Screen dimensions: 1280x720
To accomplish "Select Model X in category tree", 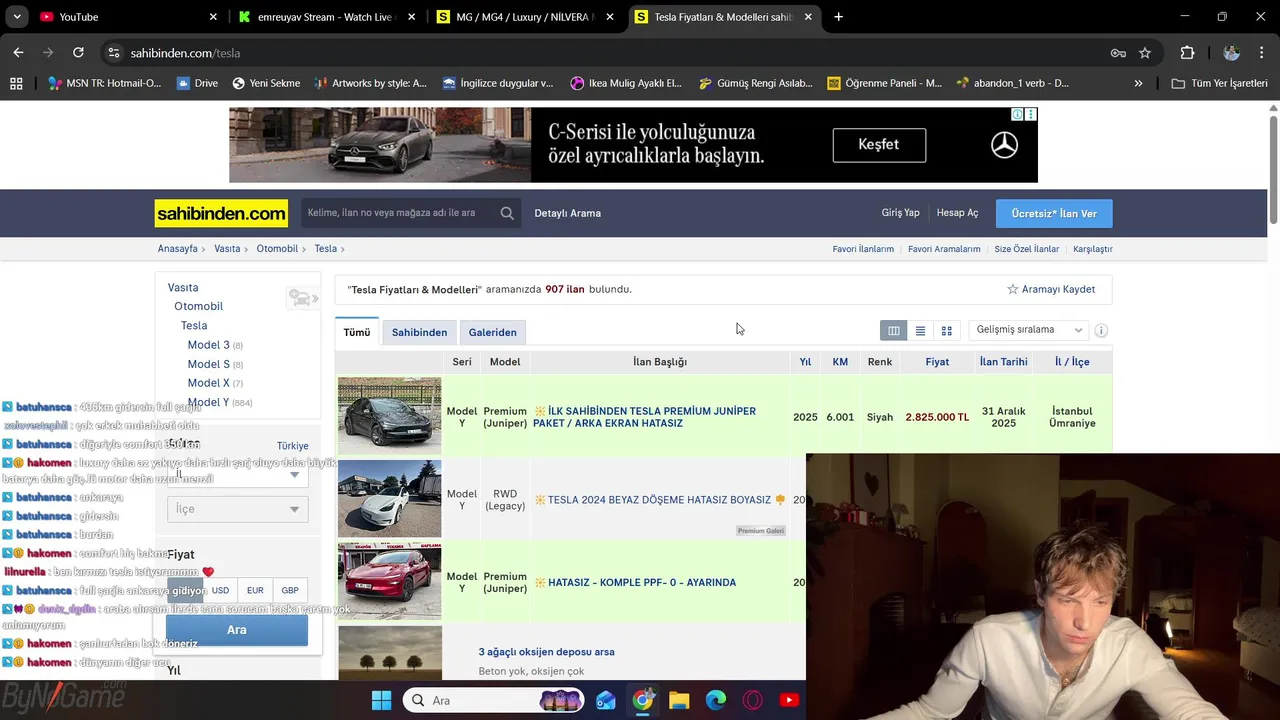I will [208, 383].
